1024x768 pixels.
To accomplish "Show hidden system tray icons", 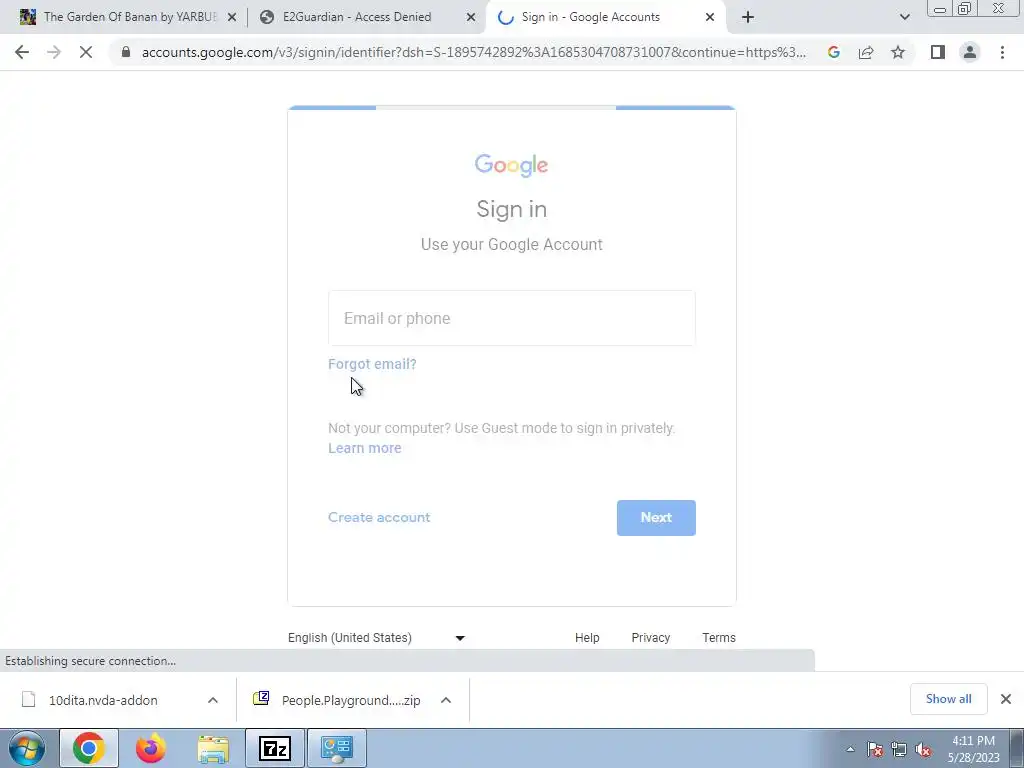I will click(x=850, y=749).
